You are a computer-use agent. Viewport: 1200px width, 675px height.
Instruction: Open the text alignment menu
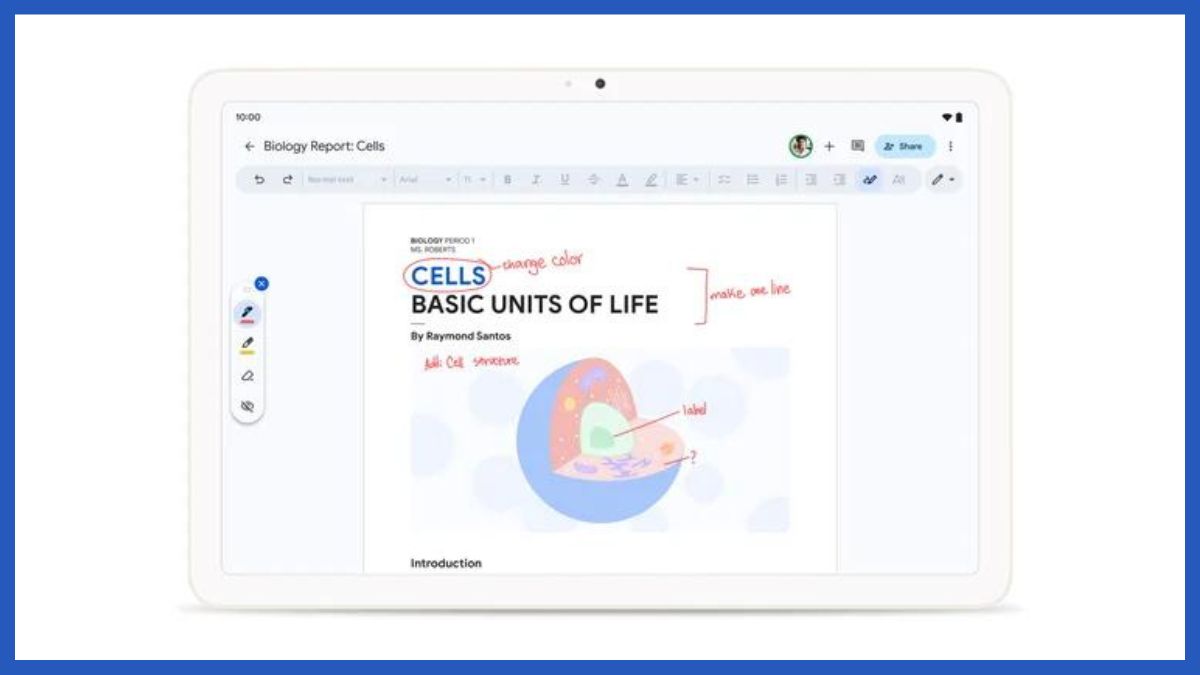click(x=686, y=180)
